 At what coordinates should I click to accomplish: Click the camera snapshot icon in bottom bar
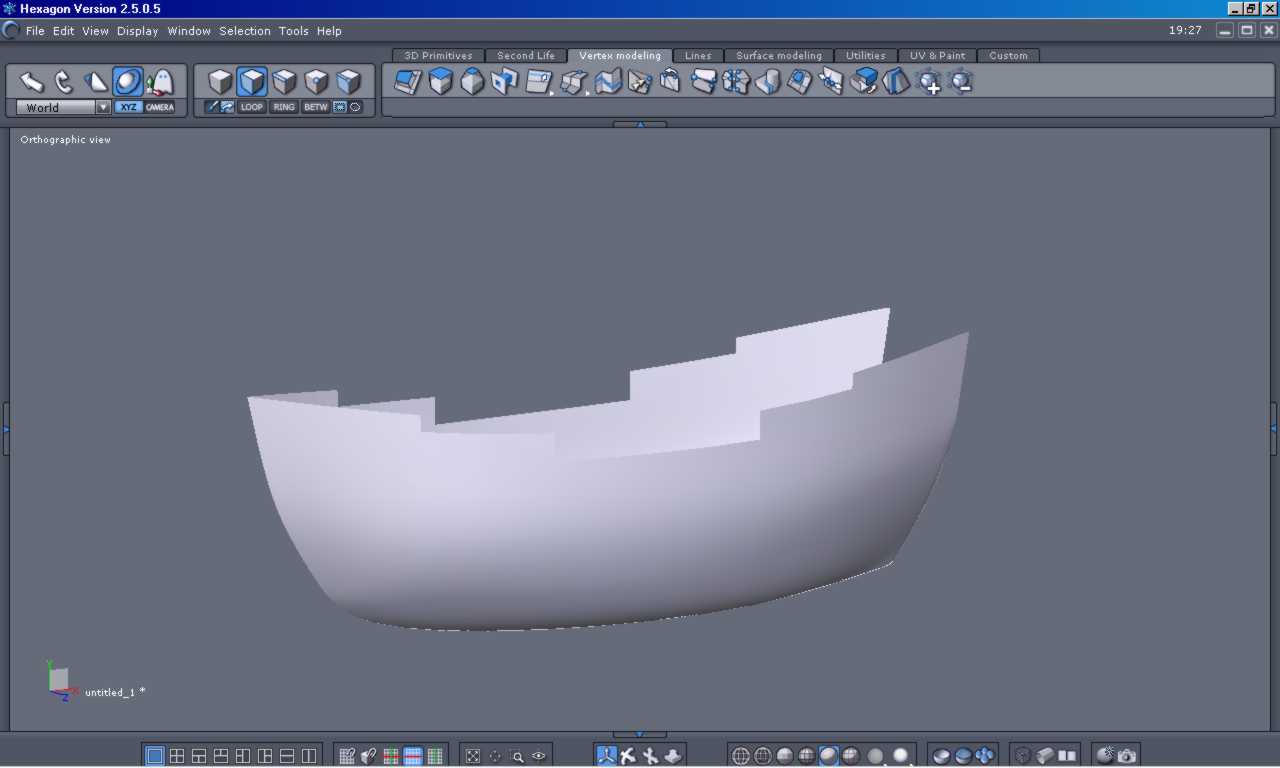(1127, 756)
